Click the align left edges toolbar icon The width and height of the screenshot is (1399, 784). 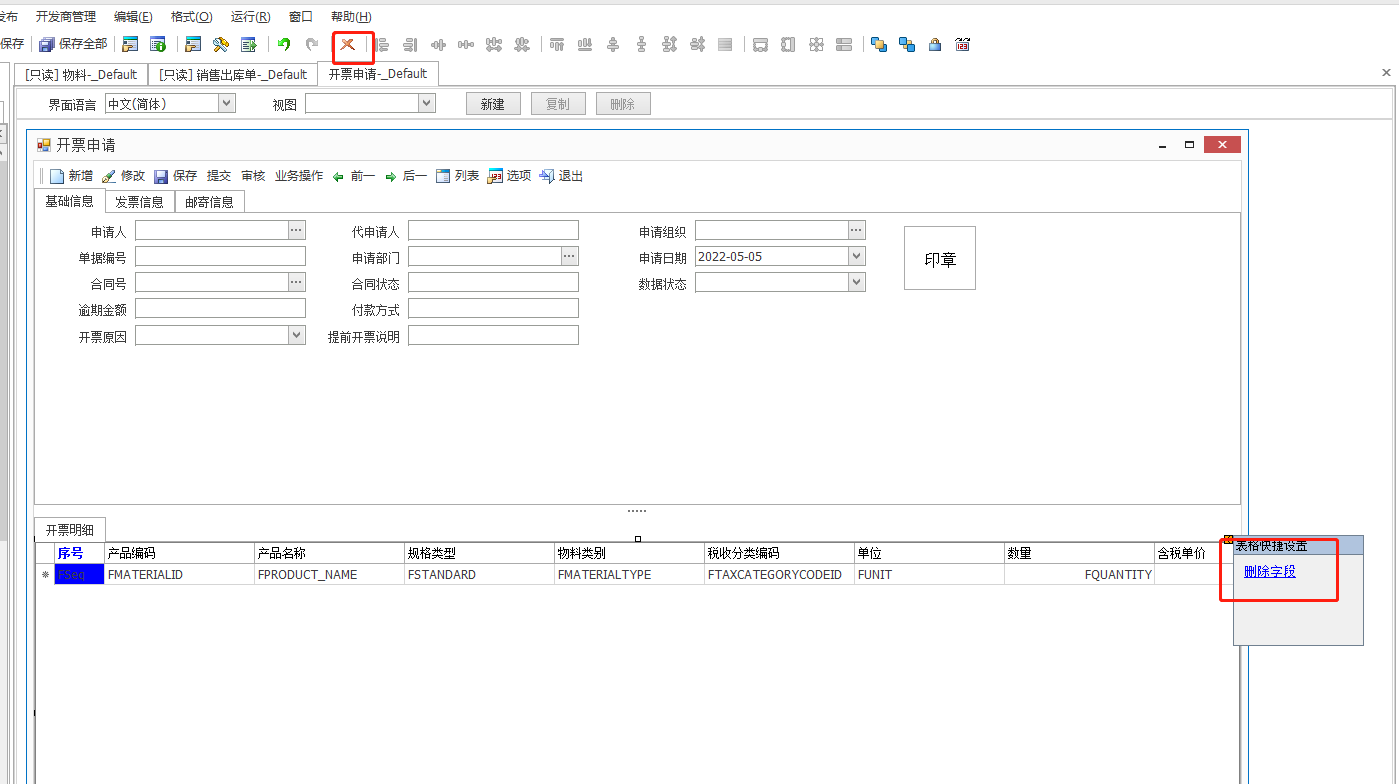[382, 44]
